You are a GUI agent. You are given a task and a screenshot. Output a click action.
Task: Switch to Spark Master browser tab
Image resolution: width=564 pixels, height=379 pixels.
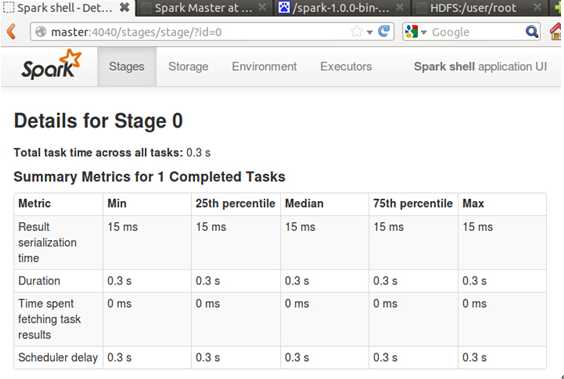204,8
